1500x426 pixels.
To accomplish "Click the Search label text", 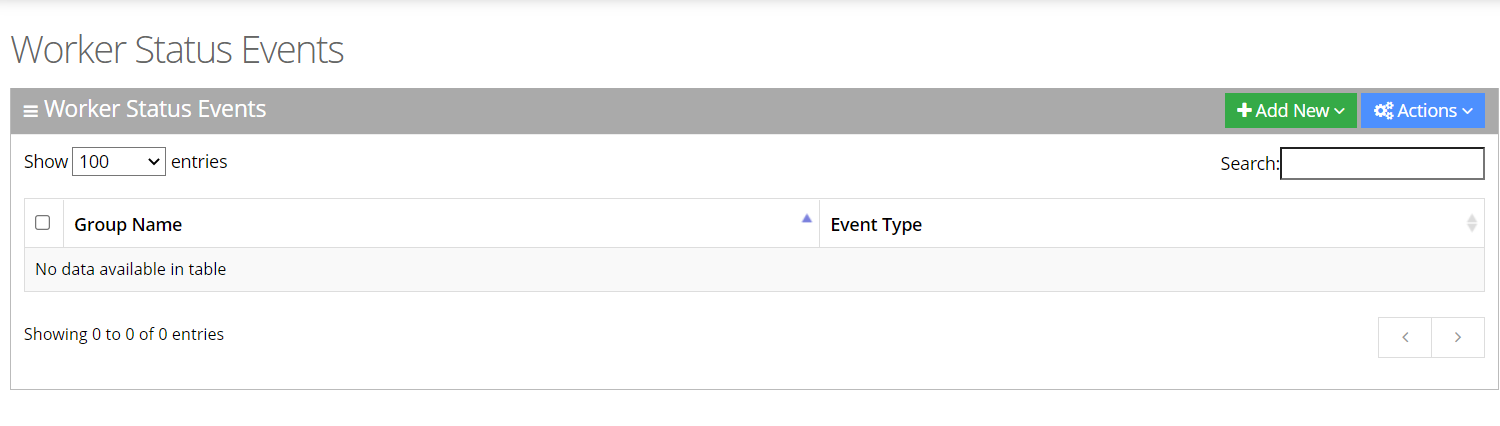I will click(1249, 163).
